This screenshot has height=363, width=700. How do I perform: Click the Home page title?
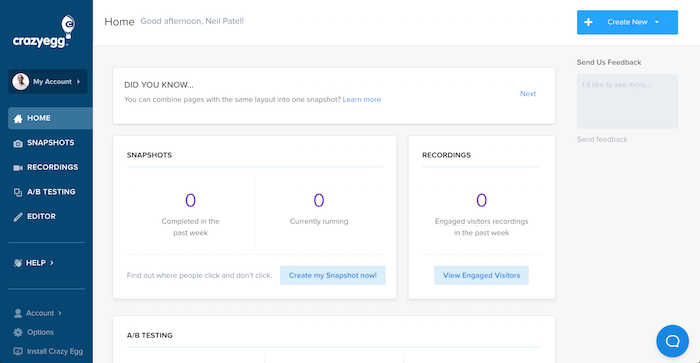click(119, 22)
